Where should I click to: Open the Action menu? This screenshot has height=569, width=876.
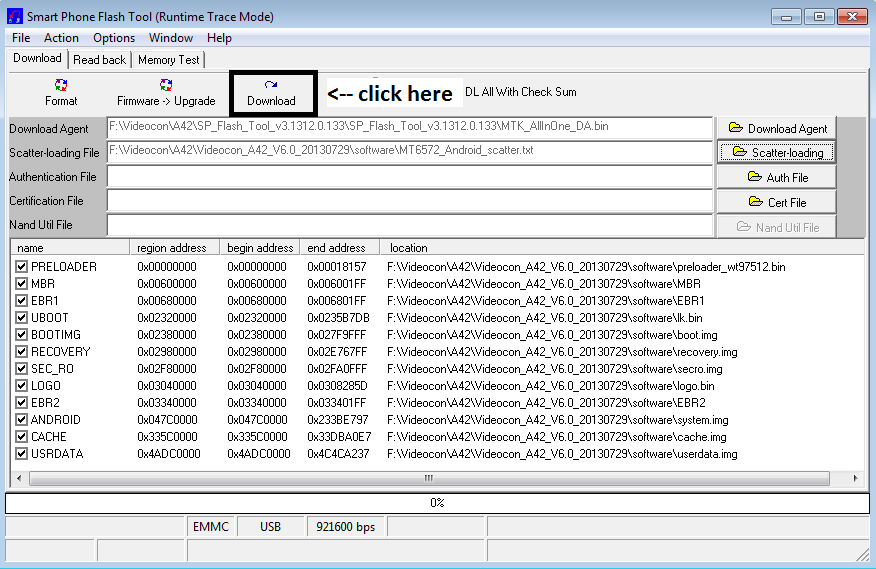[x=61, y=38]
